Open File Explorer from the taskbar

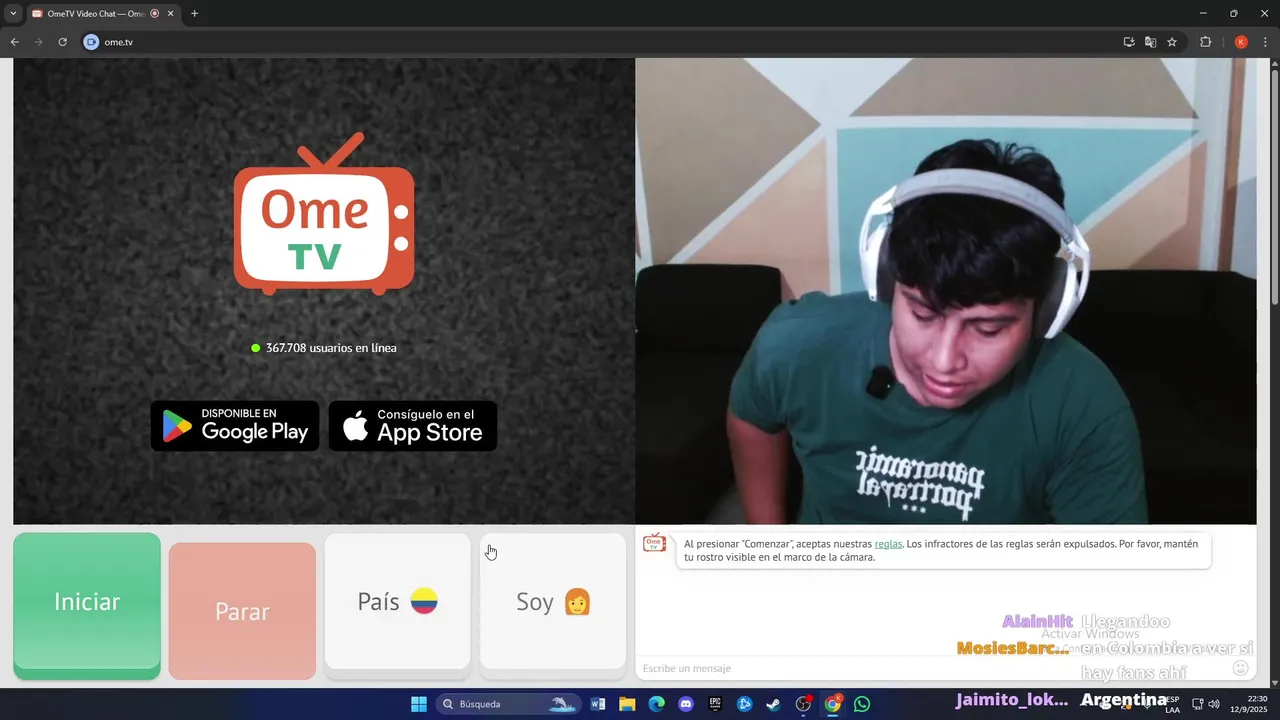coord(627,704)
